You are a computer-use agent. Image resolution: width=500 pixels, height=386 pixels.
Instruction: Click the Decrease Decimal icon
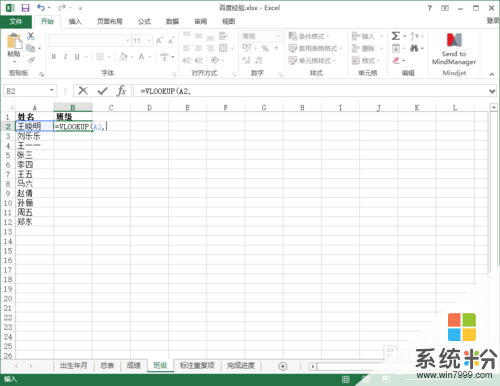pyautogui.click(x=258, y=60)
